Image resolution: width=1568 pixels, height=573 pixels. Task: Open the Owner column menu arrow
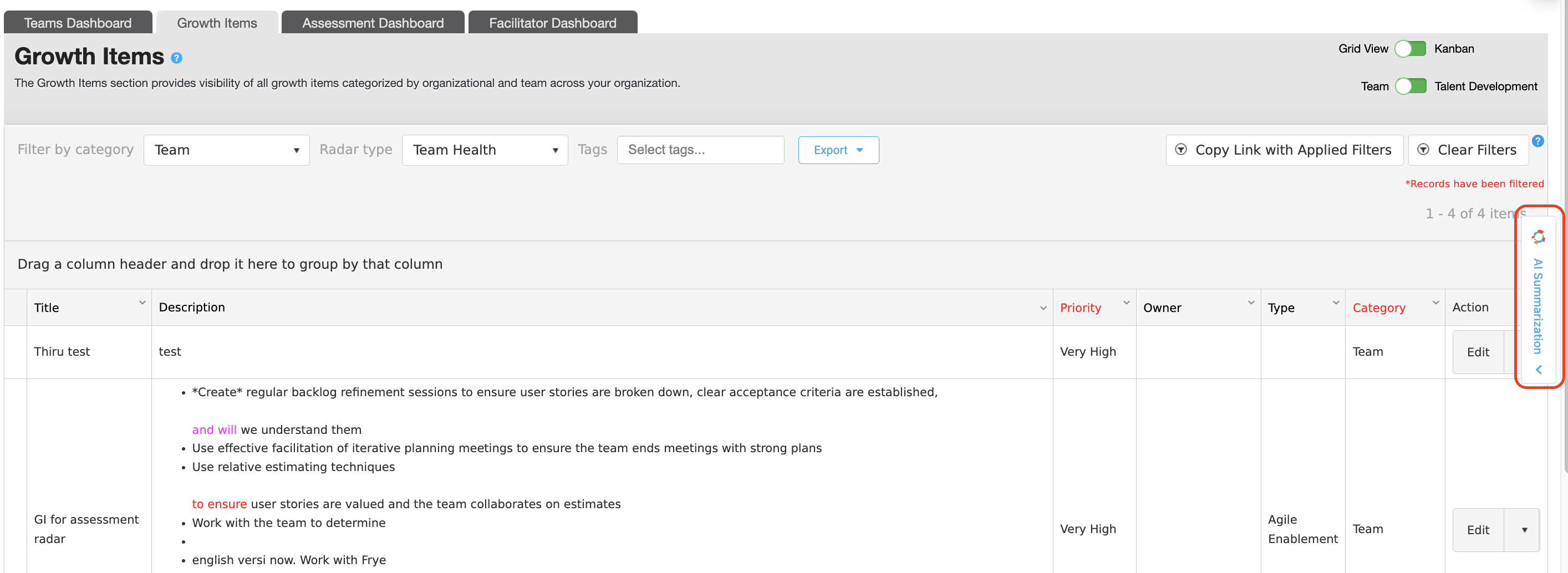pos(1251,303)
